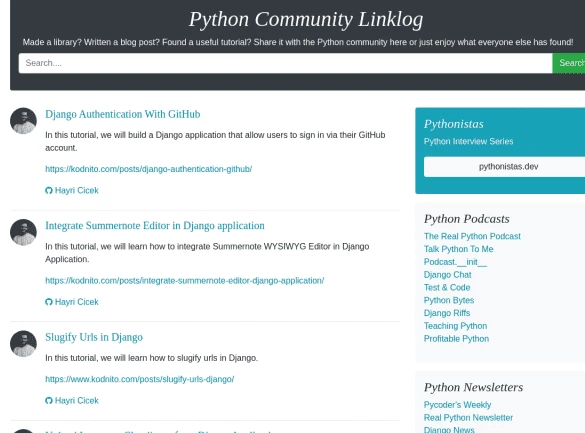This screenshot has width=585, height=433.
Task: Click the Summernote WYSIWYG Editor description text
Action: [207, 253]
